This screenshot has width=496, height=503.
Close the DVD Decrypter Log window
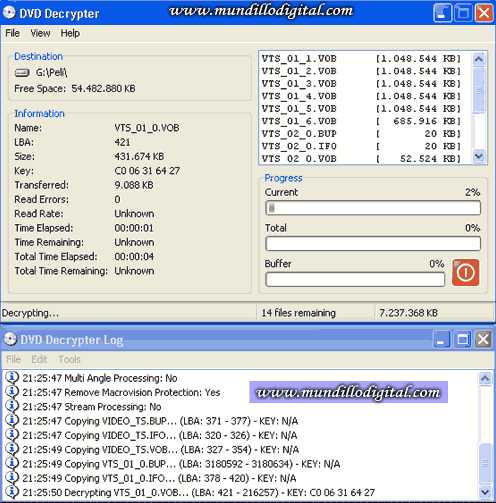(x=483, y=340)
